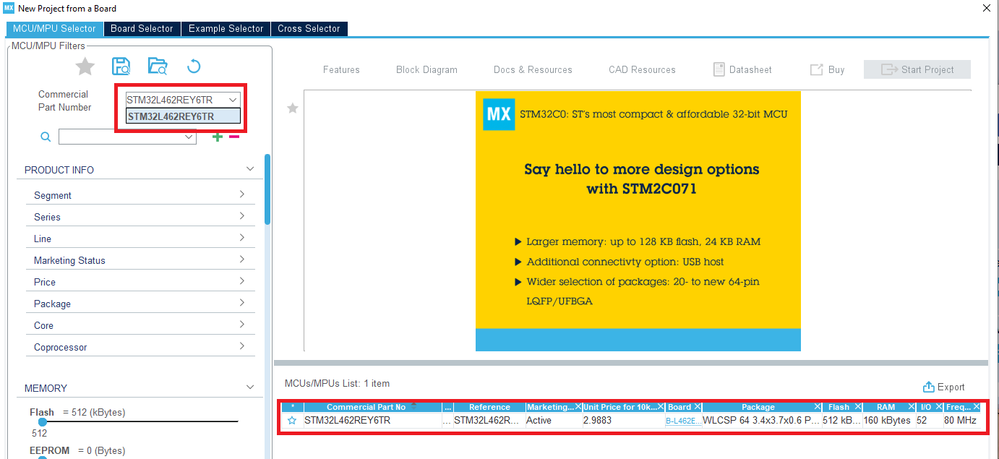Click the magnifier search icon in filters

(x=45, y=136)
